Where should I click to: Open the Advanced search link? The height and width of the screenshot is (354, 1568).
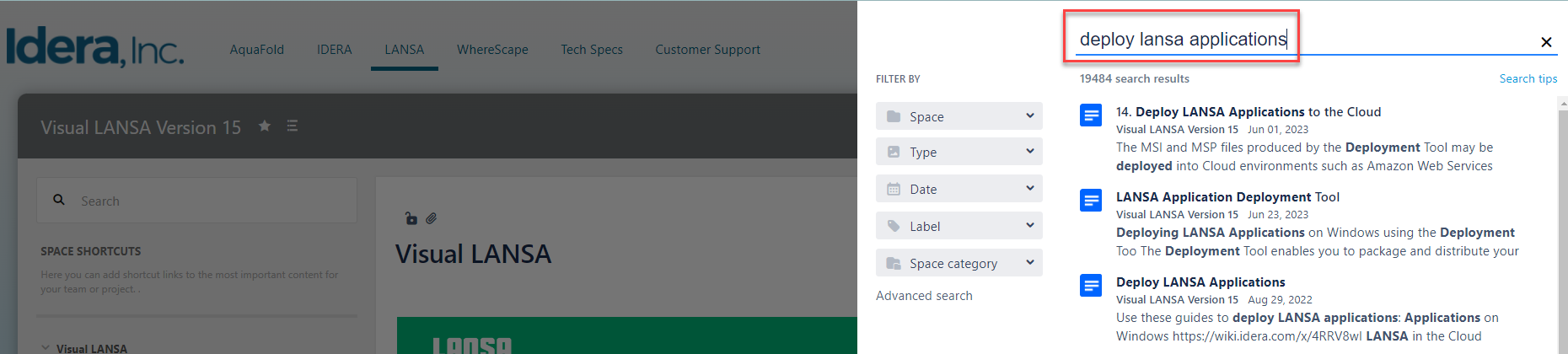point(924,296)
